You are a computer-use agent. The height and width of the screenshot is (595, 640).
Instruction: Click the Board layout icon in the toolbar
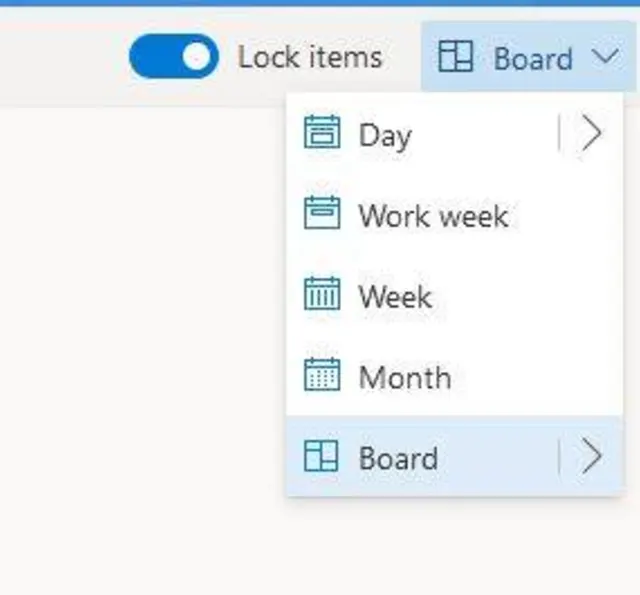tap(456, 59)
